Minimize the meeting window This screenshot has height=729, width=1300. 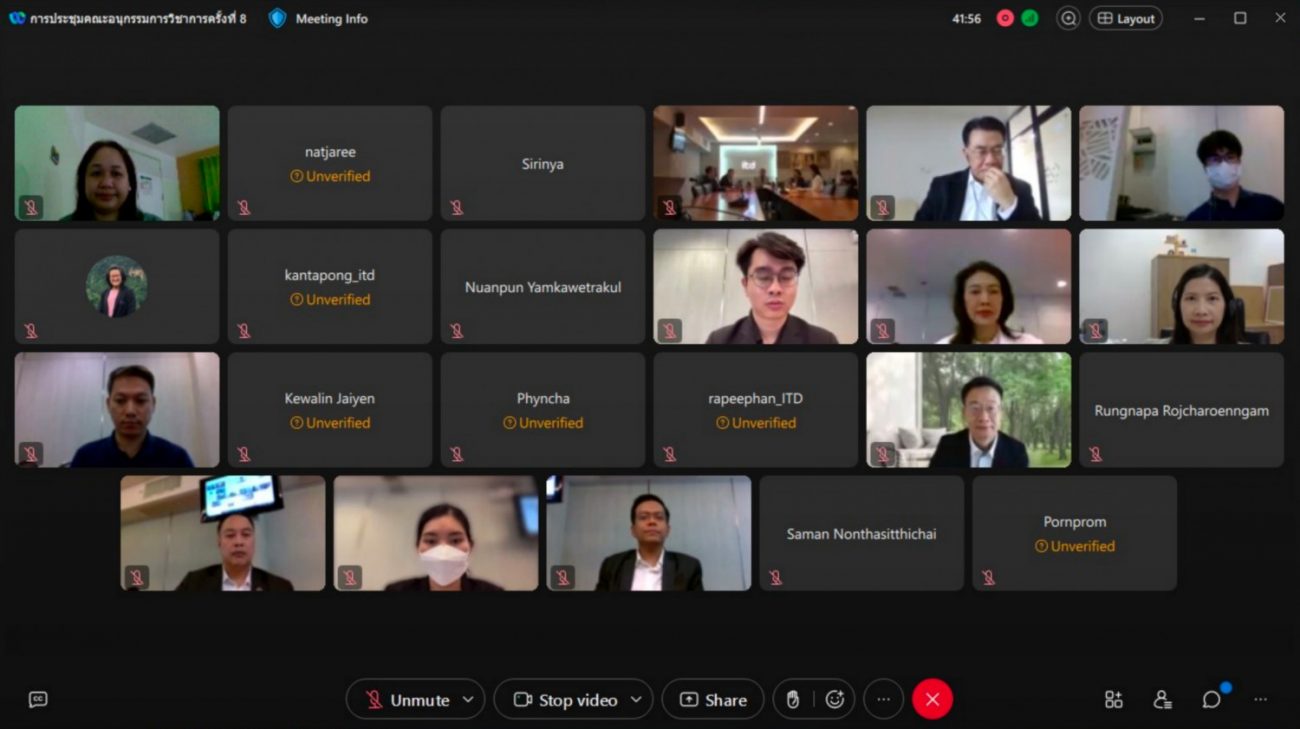tap(1199, 18)
